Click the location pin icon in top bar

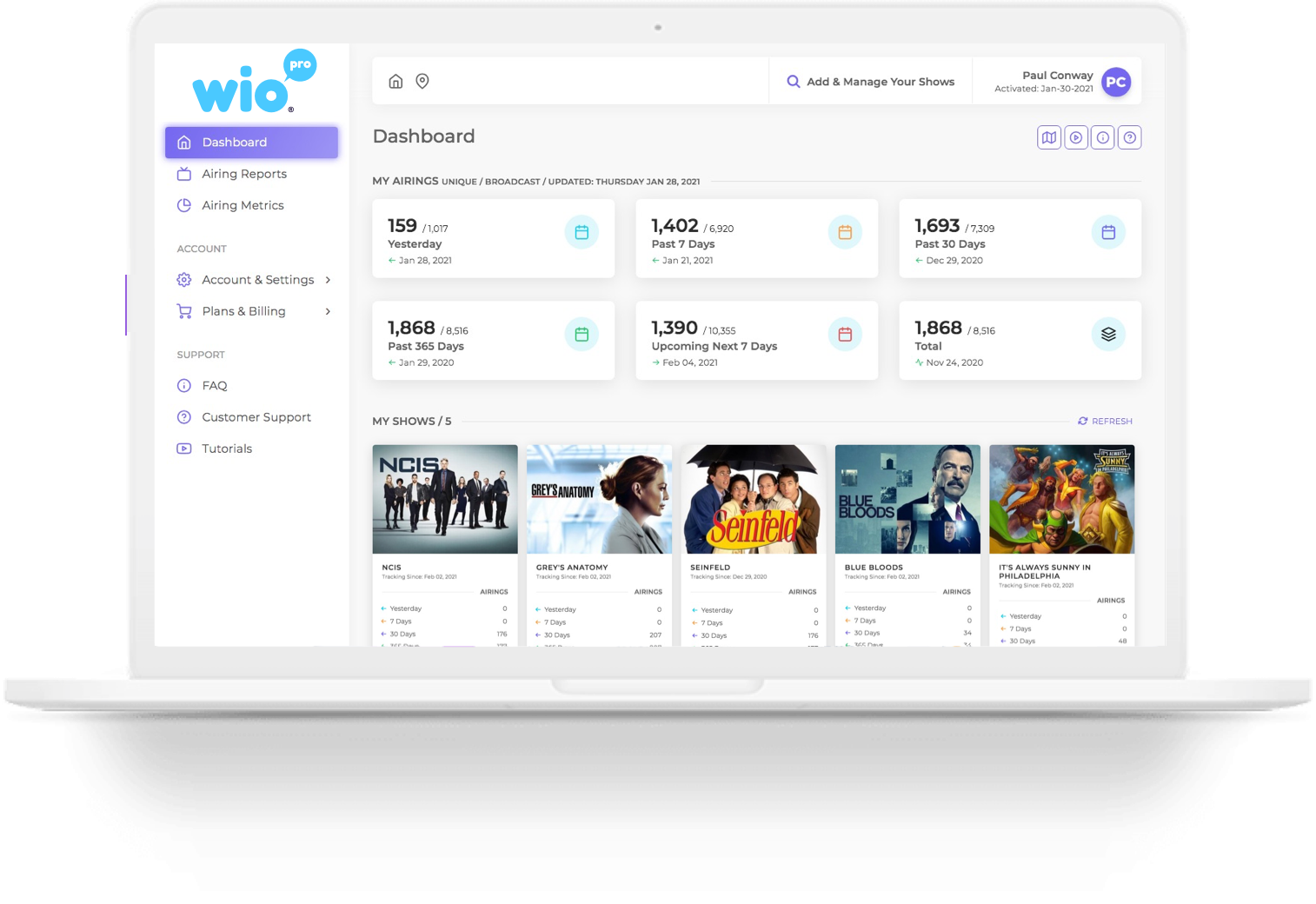pyautogui.click(x=422, y=81)
